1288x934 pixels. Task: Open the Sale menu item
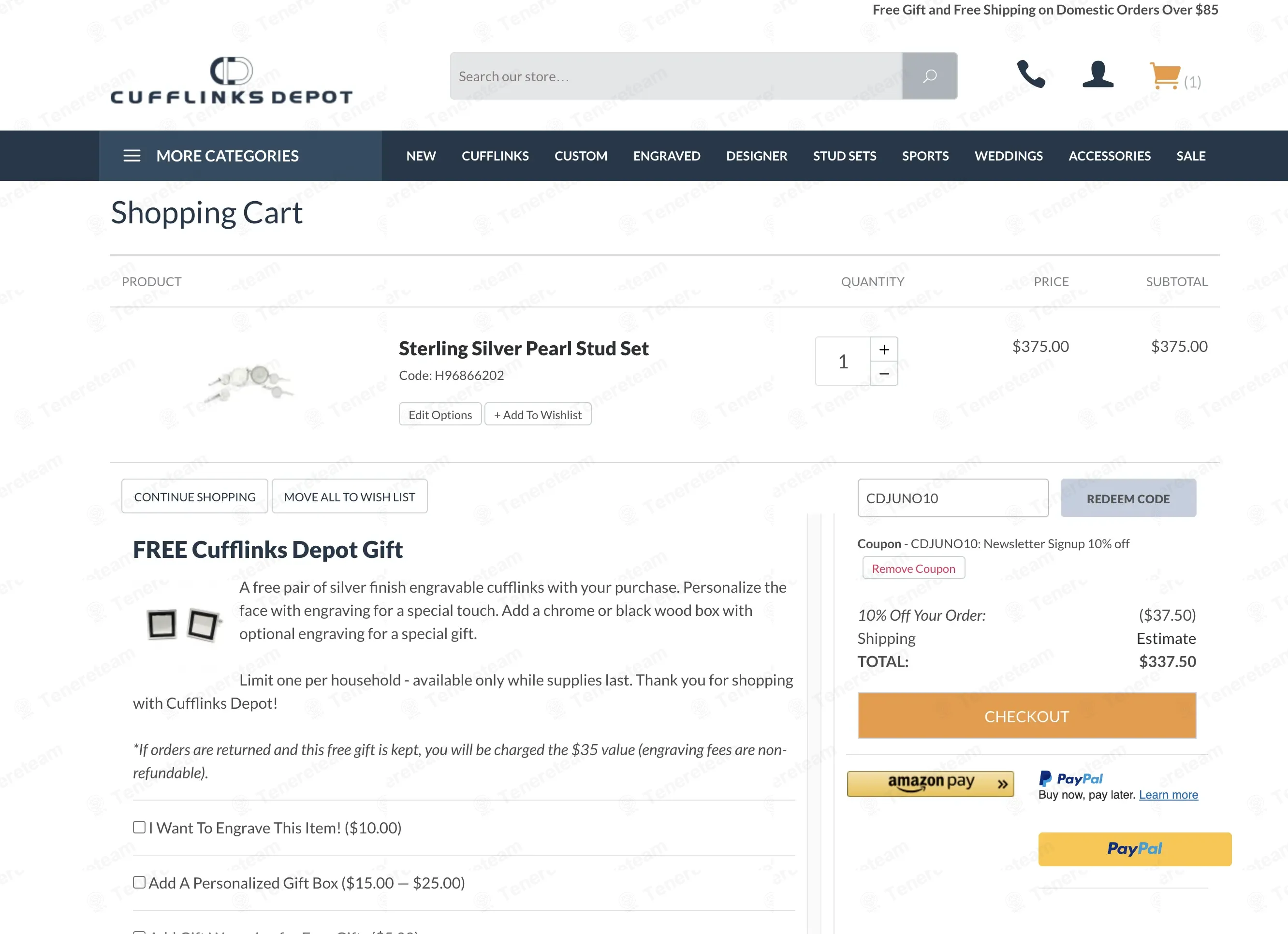point(1191,156)
